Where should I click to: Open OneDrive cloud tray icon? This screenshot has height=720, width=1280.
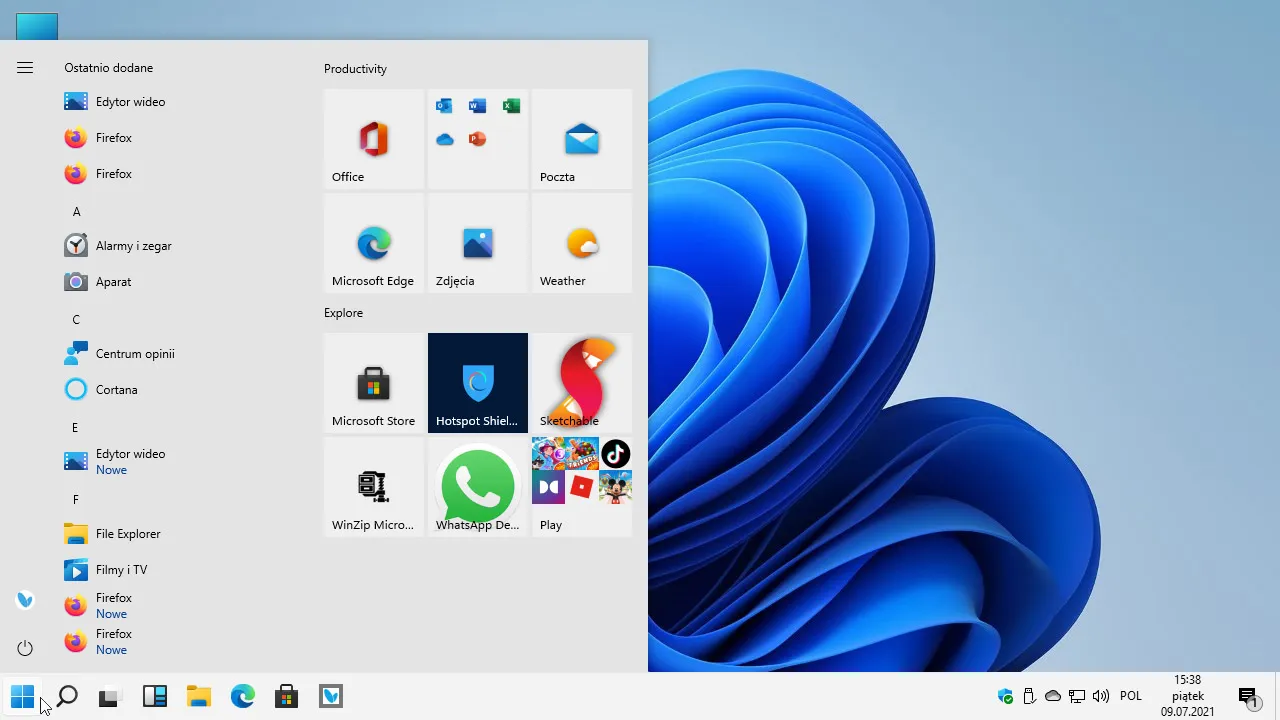(1053, 696)
